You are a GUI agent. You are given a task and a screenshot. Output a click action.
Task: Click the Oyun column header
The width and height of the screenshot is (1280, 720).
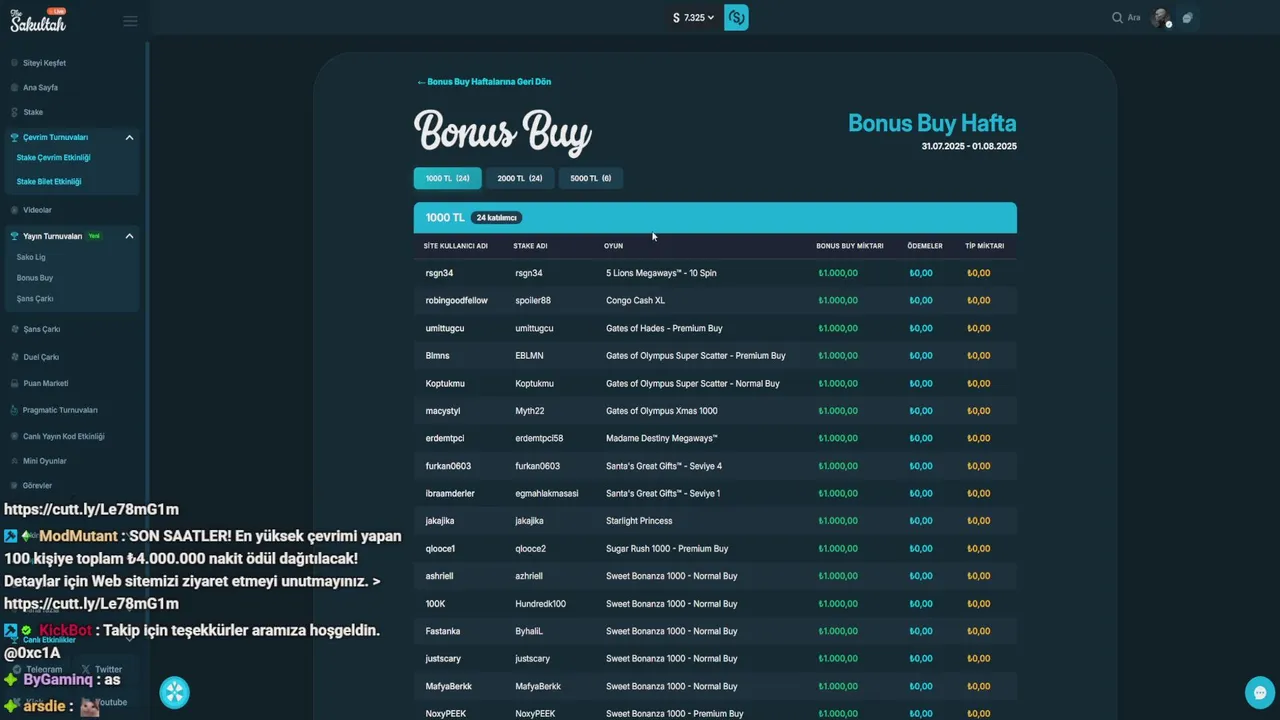[x=613, y=246]
